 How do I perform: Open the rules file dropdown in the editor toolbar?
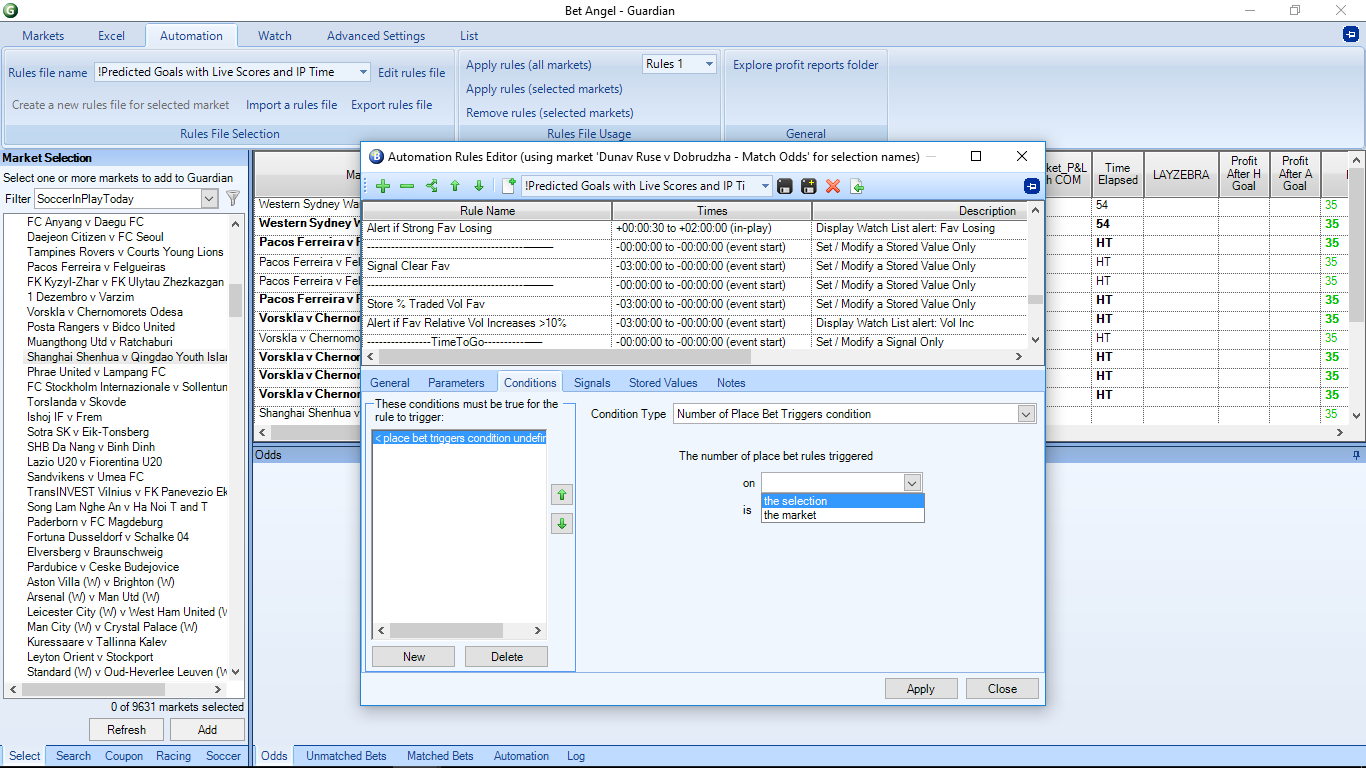tap(765, 186)
